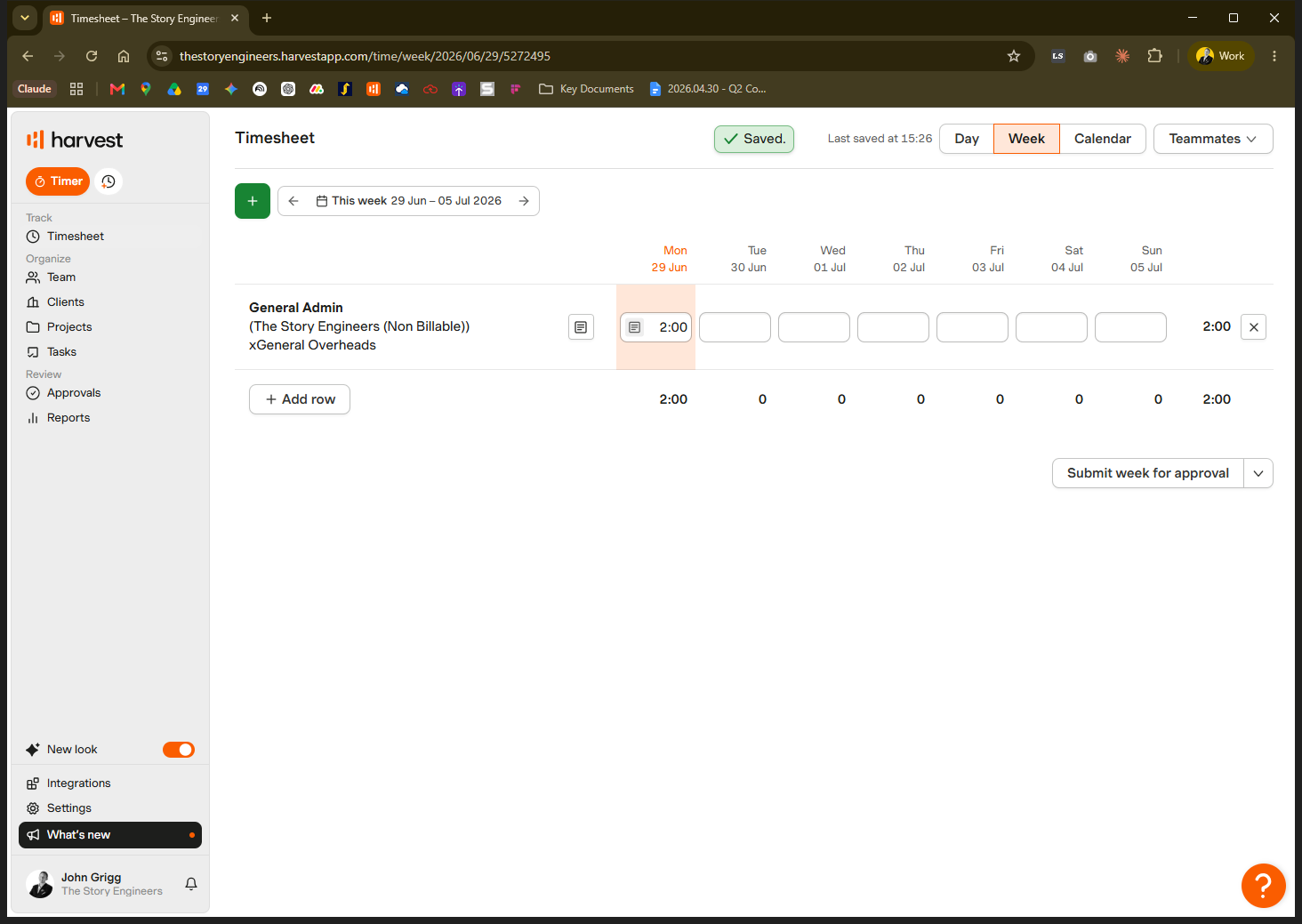Click Monday 2:00 time entry field
Screen dimensions: 1302x924
[655, 327]
